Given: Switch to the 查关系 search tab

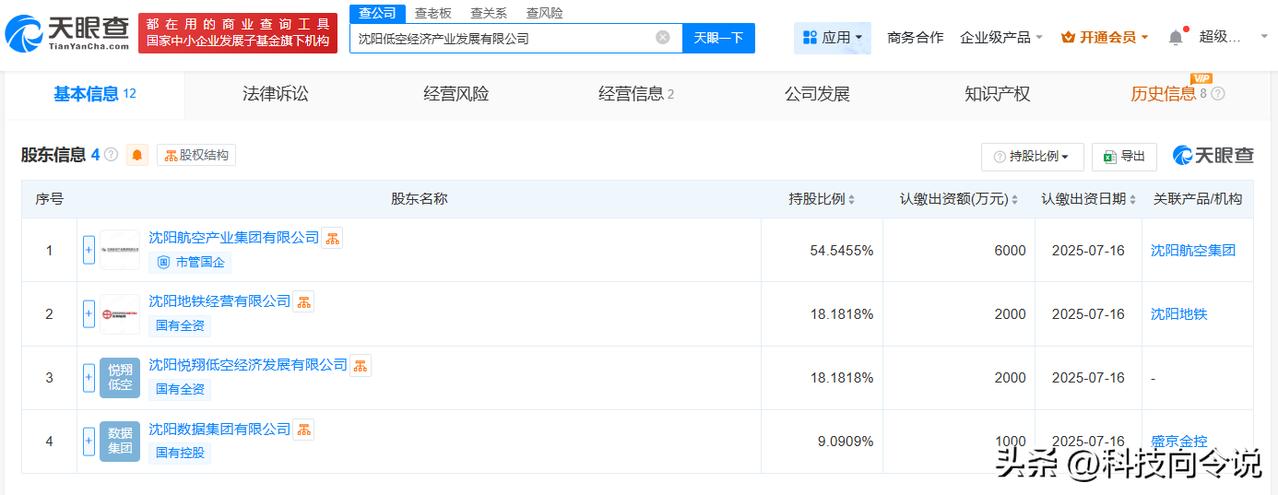Looking at the screenshot, I should tap(488, 13).
